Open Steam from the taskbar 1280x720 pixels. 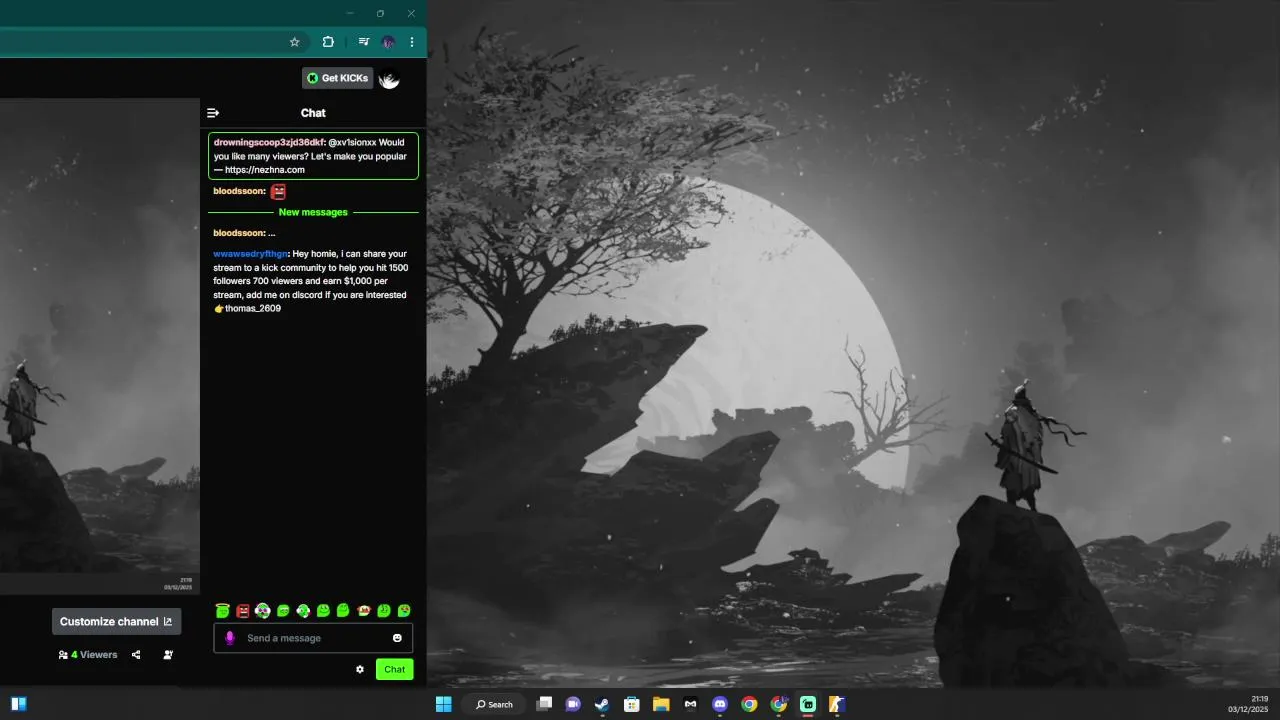[x=602, y=704]
